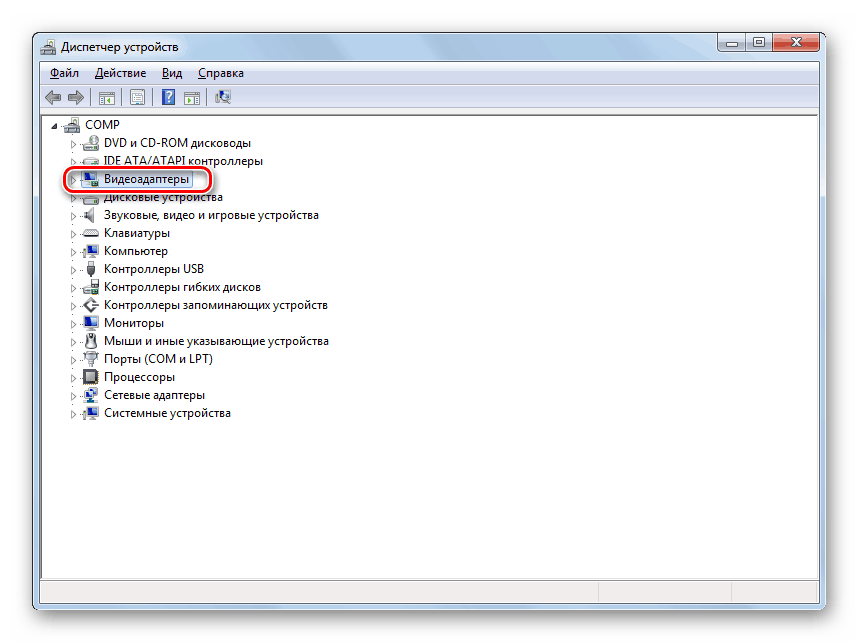Open the Действие menu

coord(121,73)
